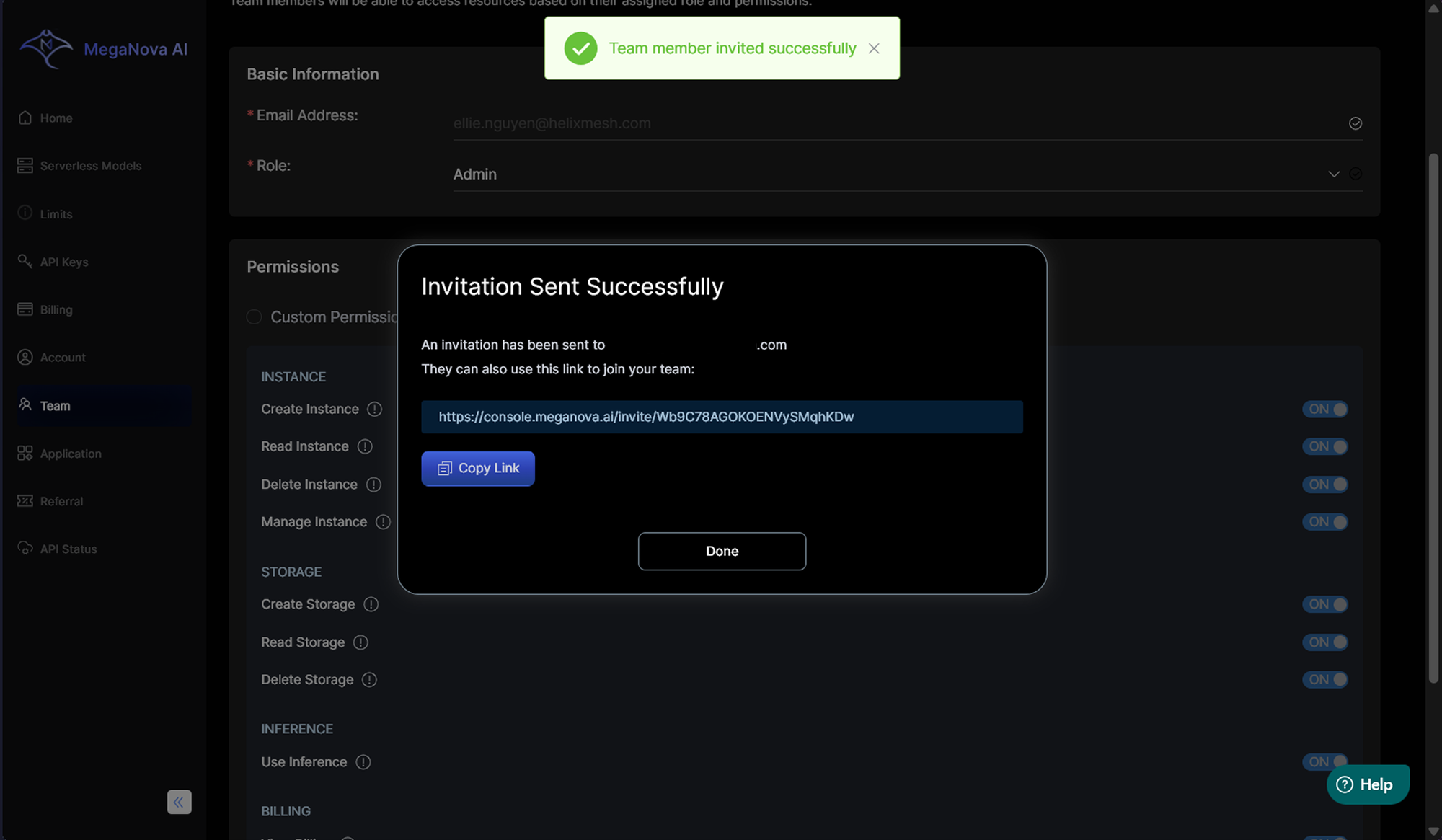Click info icon beside Create Instance

(374, 410)
